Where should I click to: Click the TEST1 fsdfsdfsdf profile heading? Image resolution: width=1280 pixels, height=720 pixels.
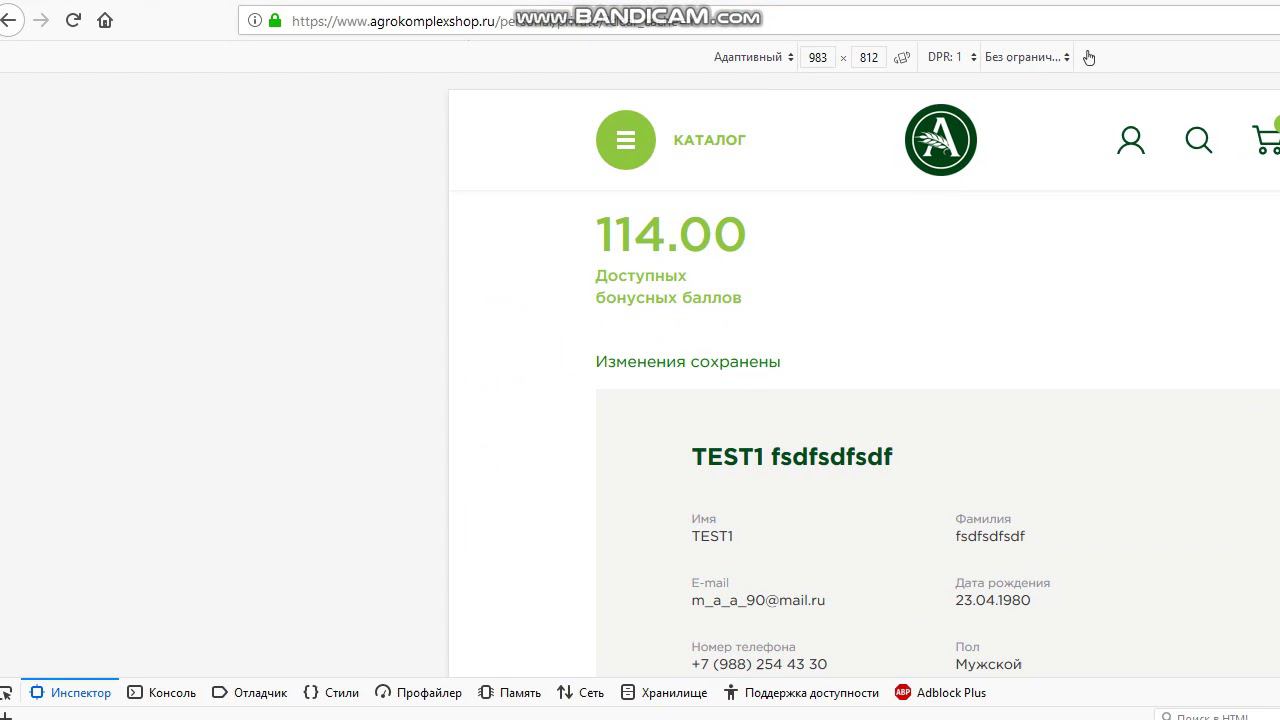[x=792, y=456]
